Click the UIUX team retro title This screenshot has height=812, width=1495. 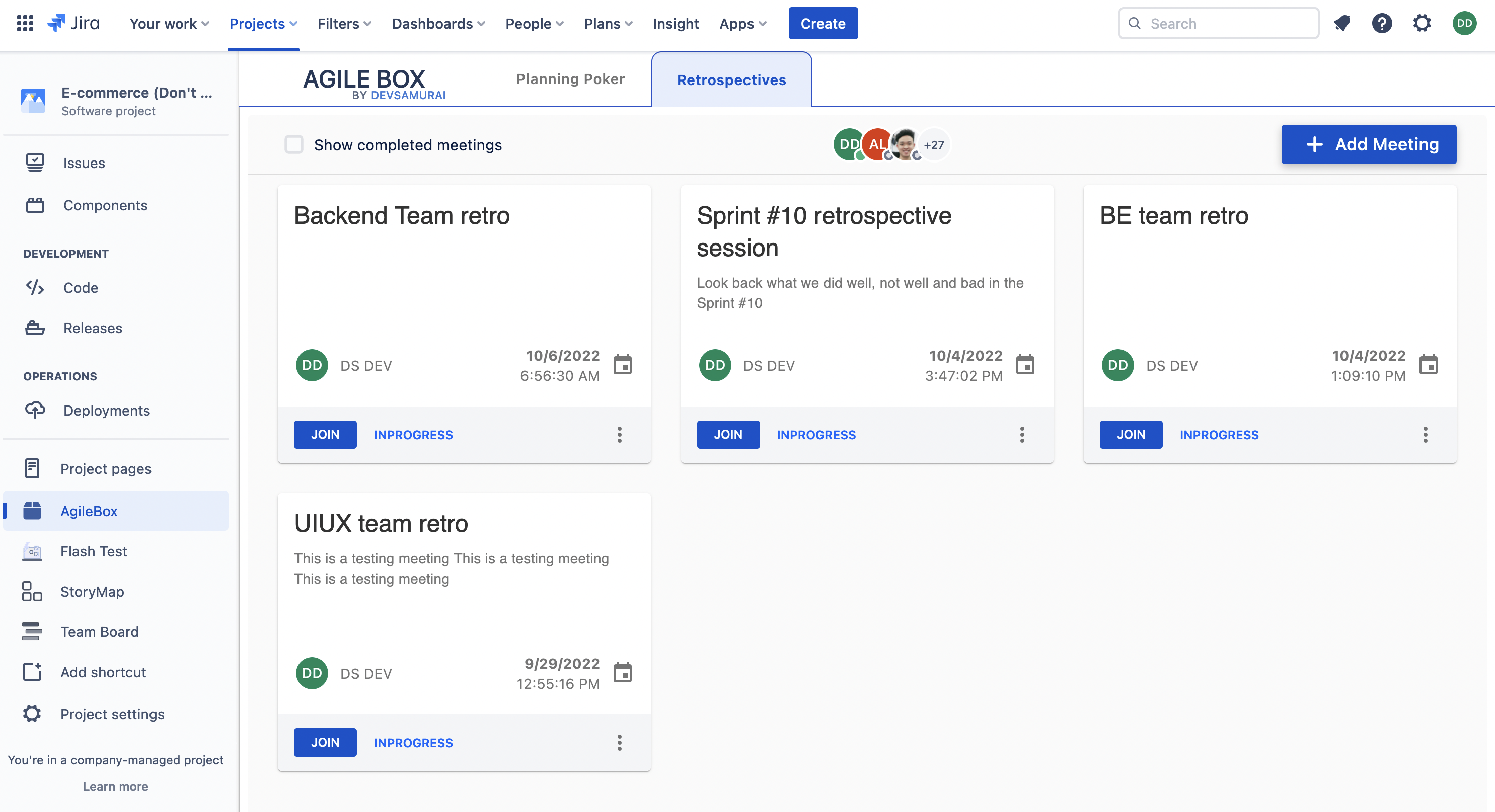[381, 523]
